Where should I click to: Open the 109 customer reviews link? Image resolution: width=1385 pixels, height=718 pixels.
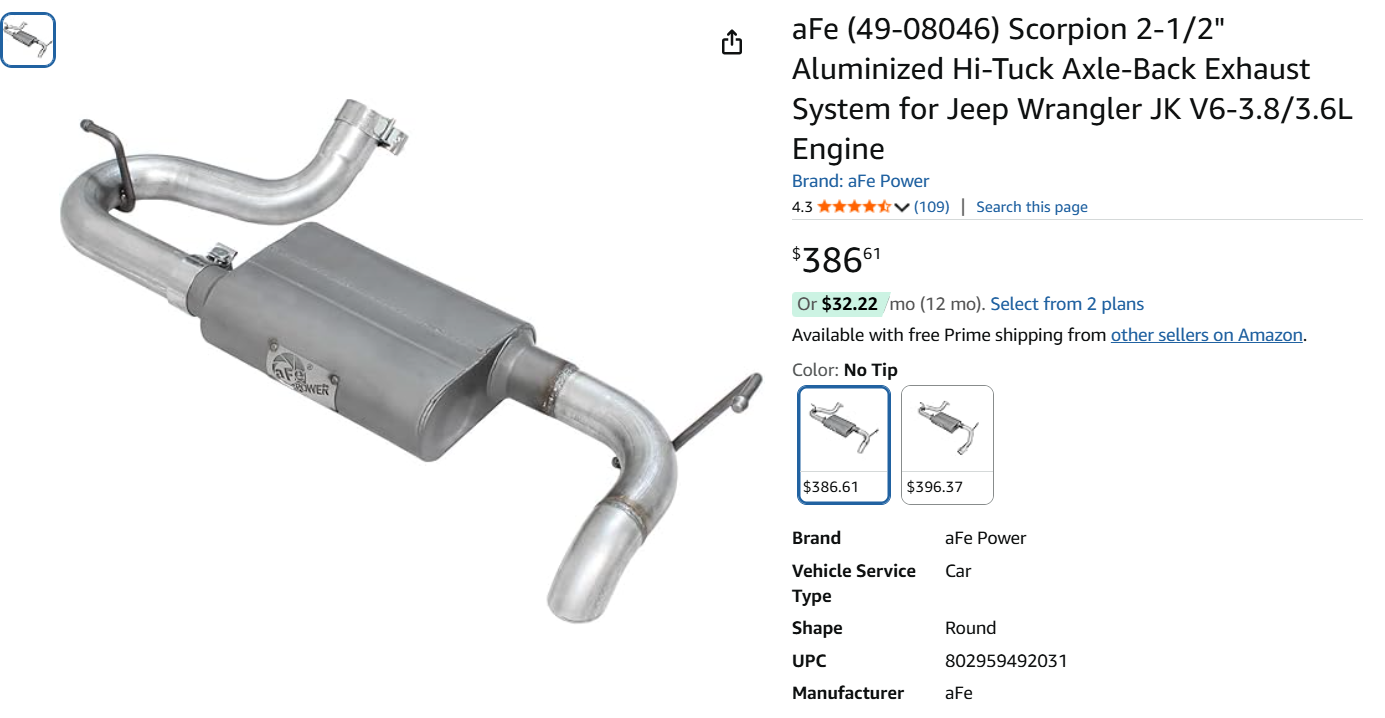point(931,207)
